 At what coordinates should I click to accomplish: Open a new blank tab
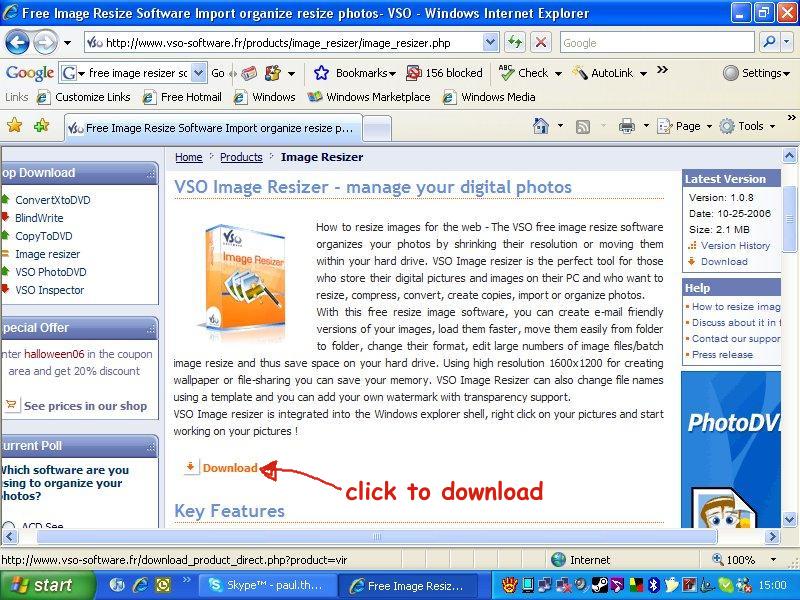click(378, 128)
